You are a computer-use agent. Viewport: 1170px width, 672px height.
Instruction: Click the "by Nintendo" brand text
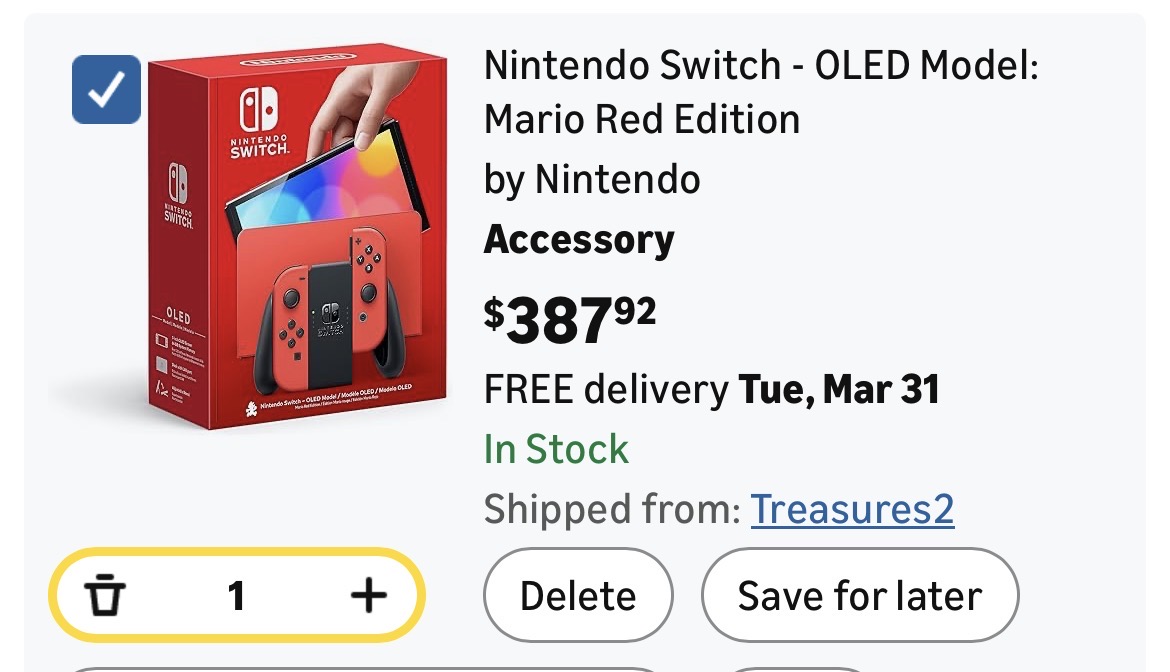click(x=592, y=180)
